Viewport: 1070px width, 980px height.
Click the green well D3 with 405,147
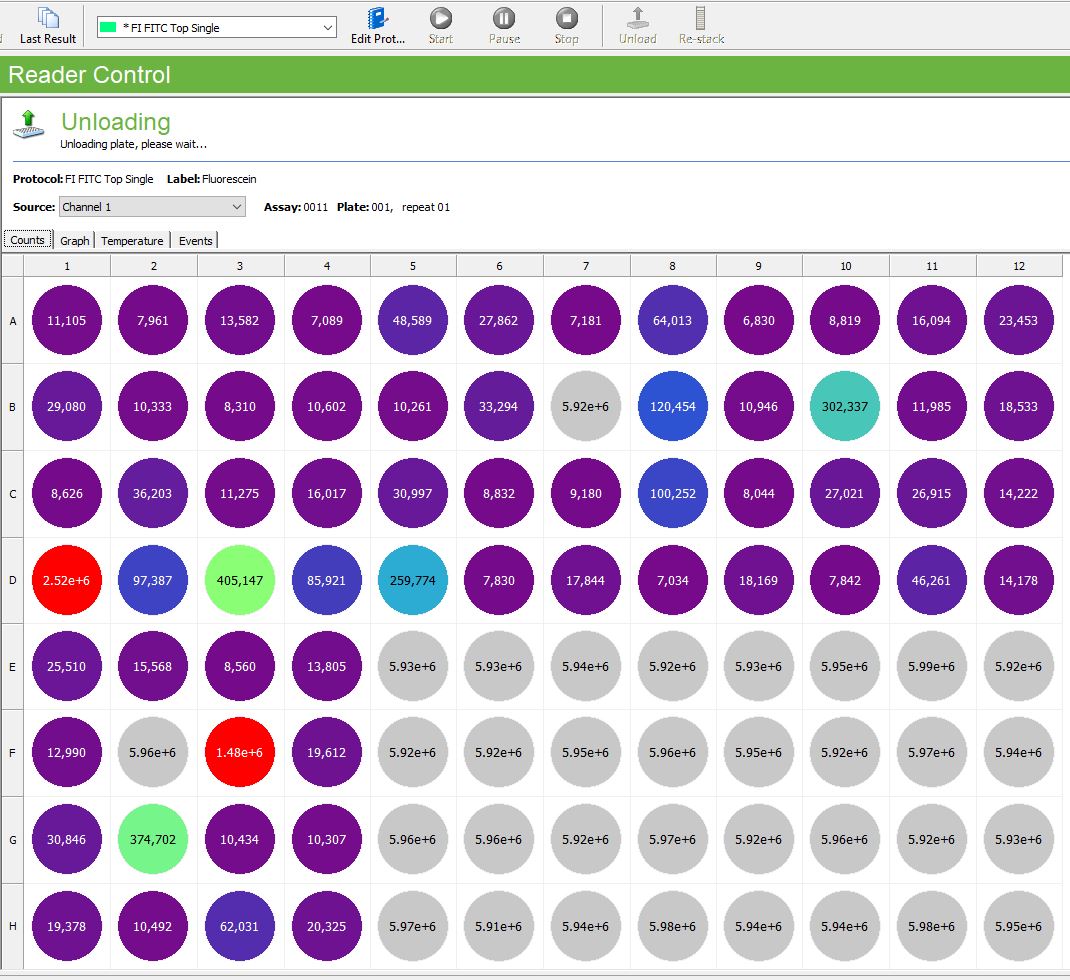[240, 580]
